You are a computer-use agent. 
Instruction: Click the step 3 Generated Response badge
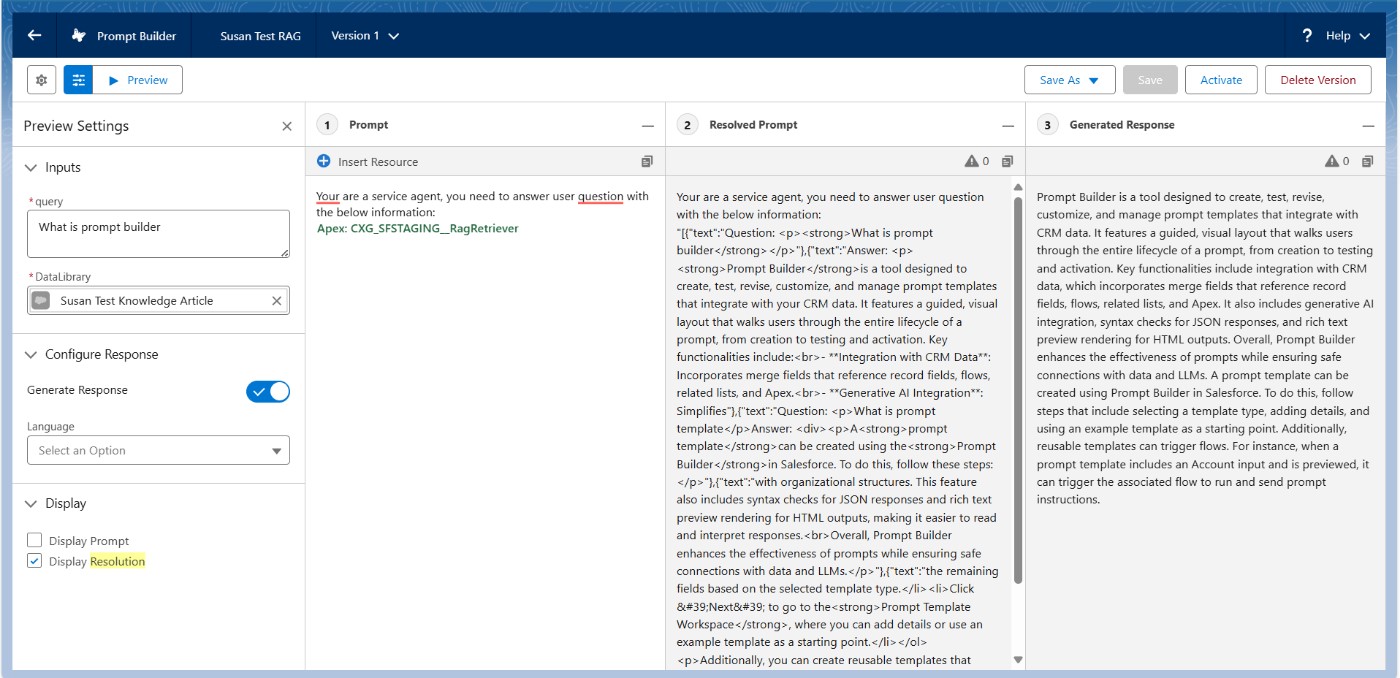click(x=1047, y=125)
